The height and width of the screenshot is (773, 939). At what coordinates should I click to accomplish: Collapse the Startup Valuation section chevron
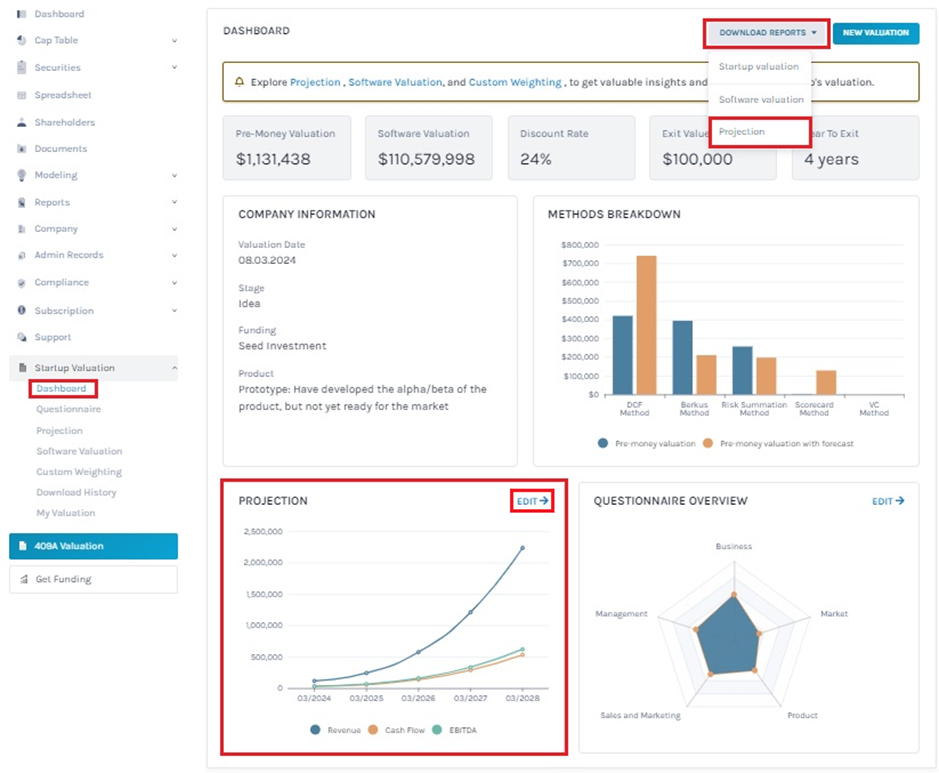174,368
